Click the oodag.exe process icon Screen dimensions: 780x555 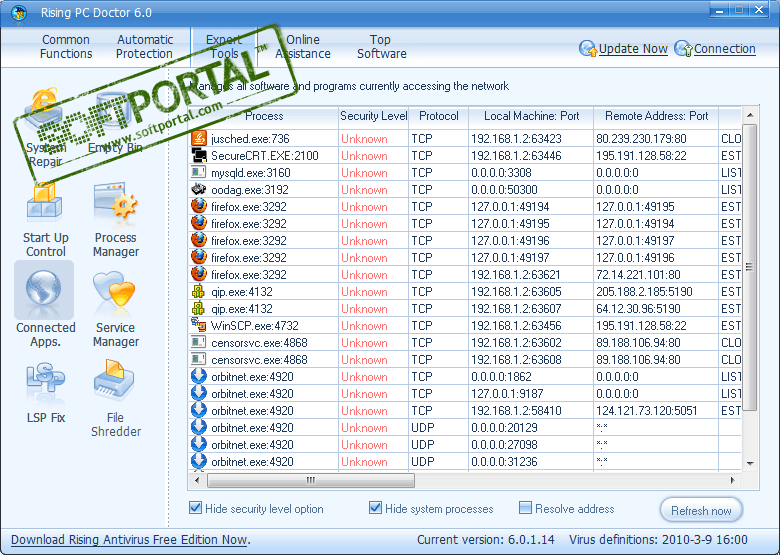[199, 189]
